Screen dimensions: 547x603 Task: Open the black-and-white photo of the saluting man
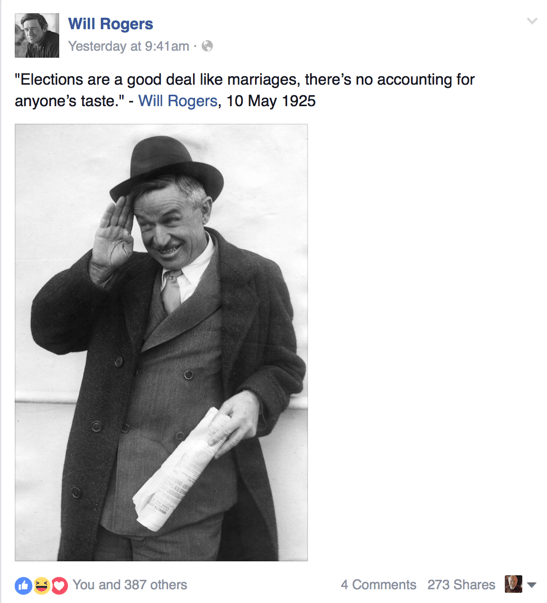pos(161,342)
